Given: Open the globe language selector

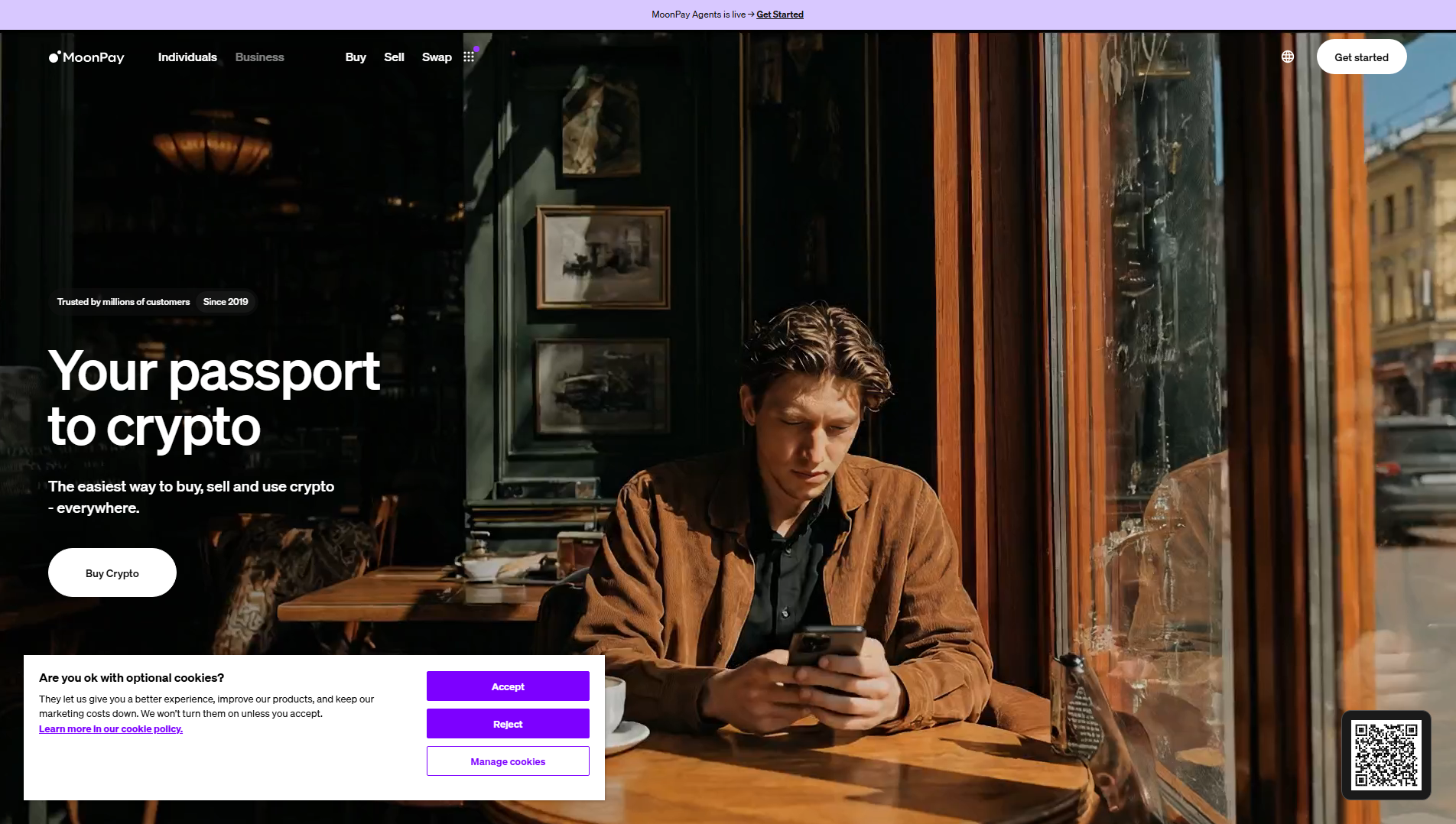Looking at the screenshot, I should [x=1288, y=57].
